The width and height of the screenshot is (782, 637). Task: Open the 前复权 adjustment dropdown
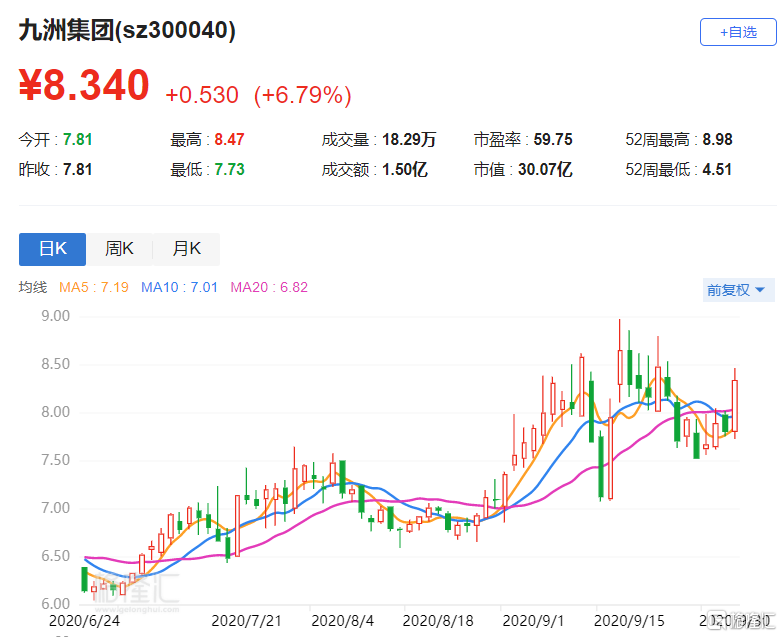[x=738, y=290]
